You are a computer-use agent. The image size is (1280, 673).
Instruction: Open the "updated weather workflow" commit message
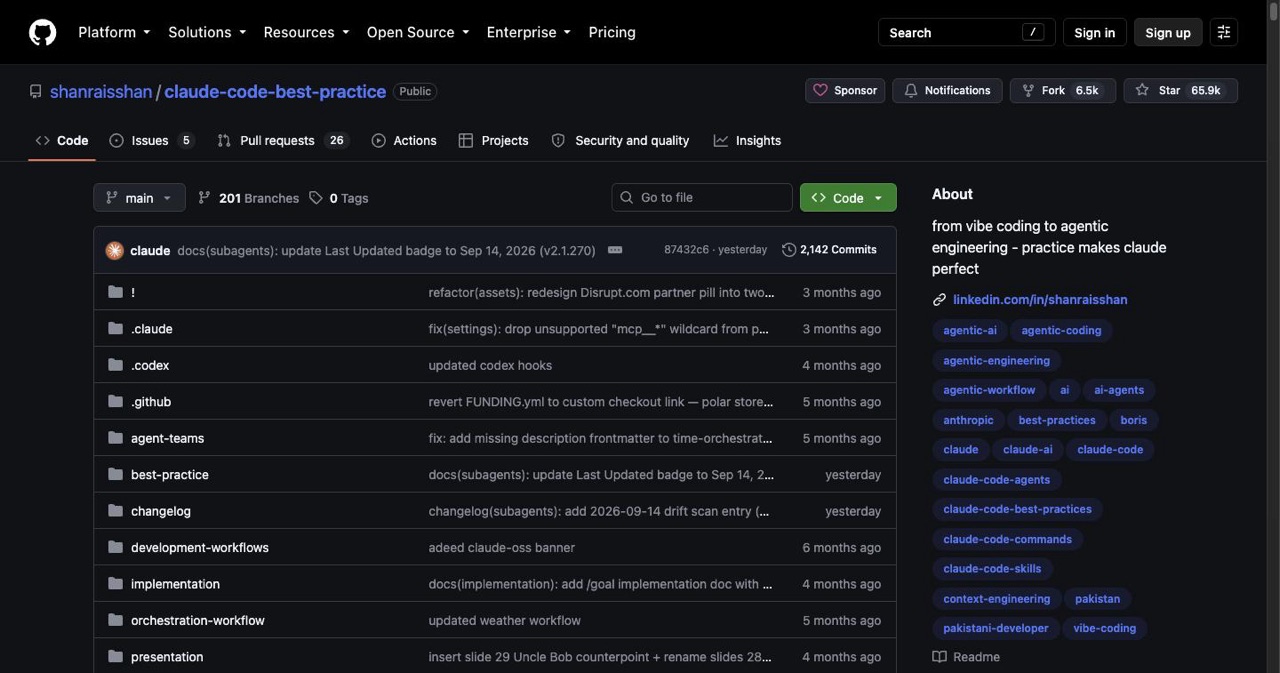point(505,620)
